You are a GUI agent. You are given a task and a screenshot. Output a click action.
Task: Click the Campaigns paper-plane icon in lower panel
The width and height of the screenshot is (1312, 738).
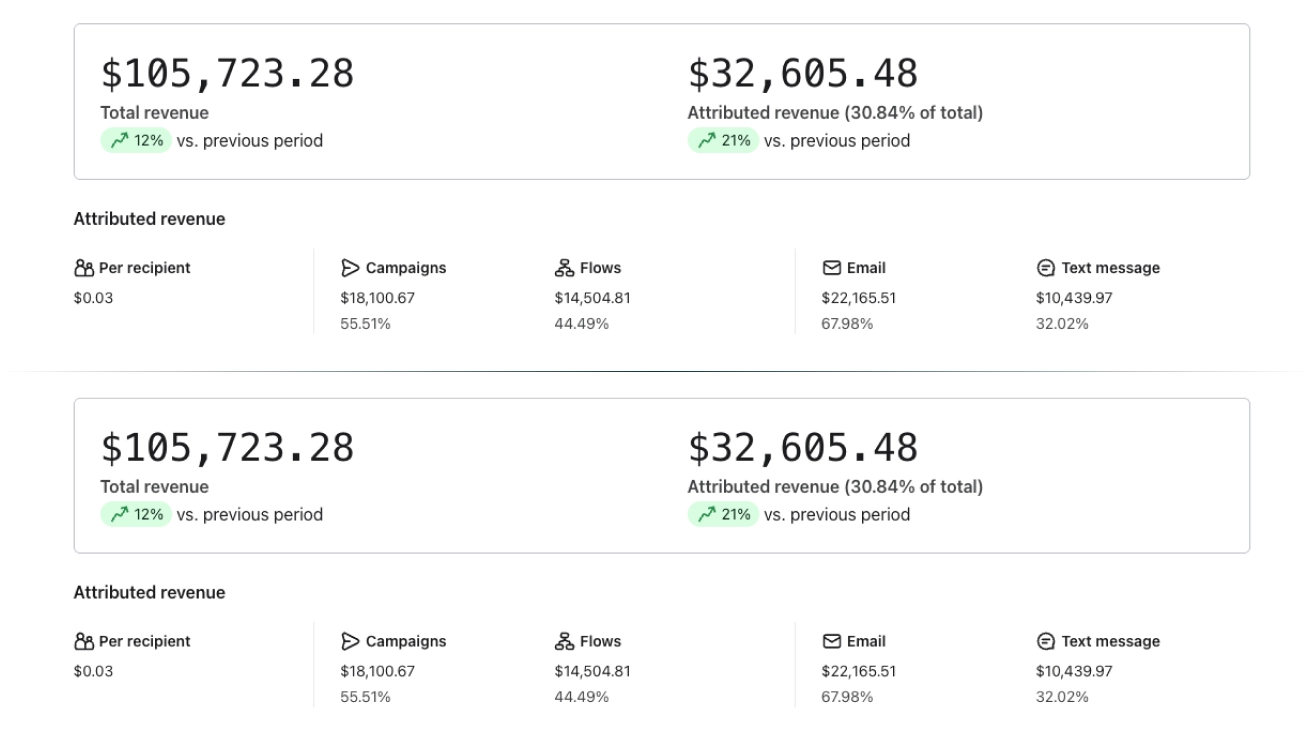click(350, 642)
